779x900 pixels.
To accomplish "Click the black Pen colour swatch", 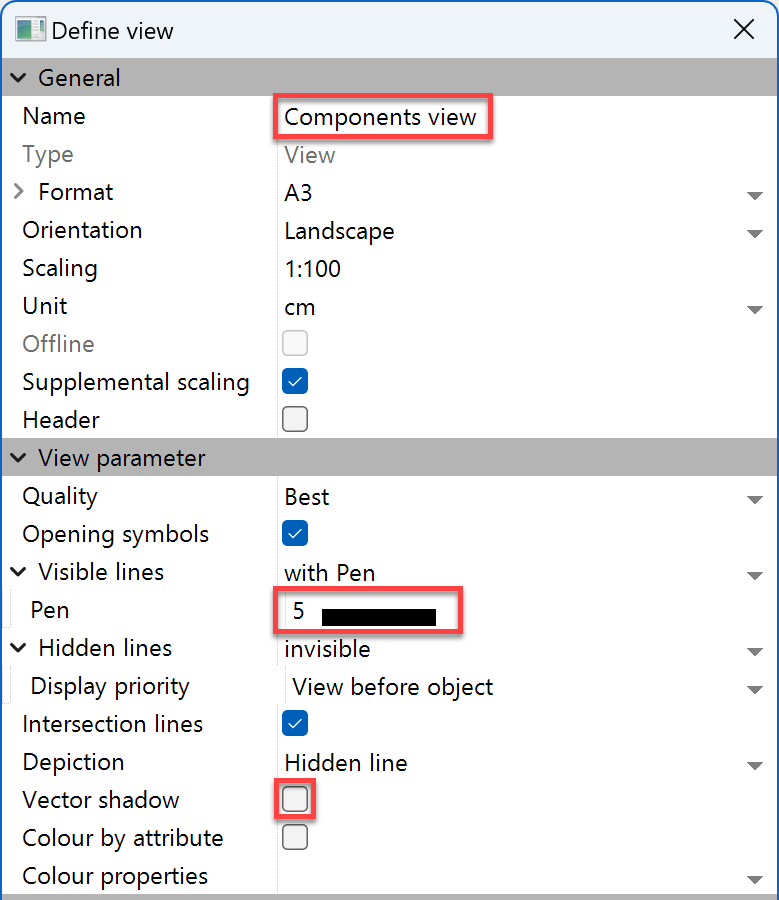I will 379,616.
